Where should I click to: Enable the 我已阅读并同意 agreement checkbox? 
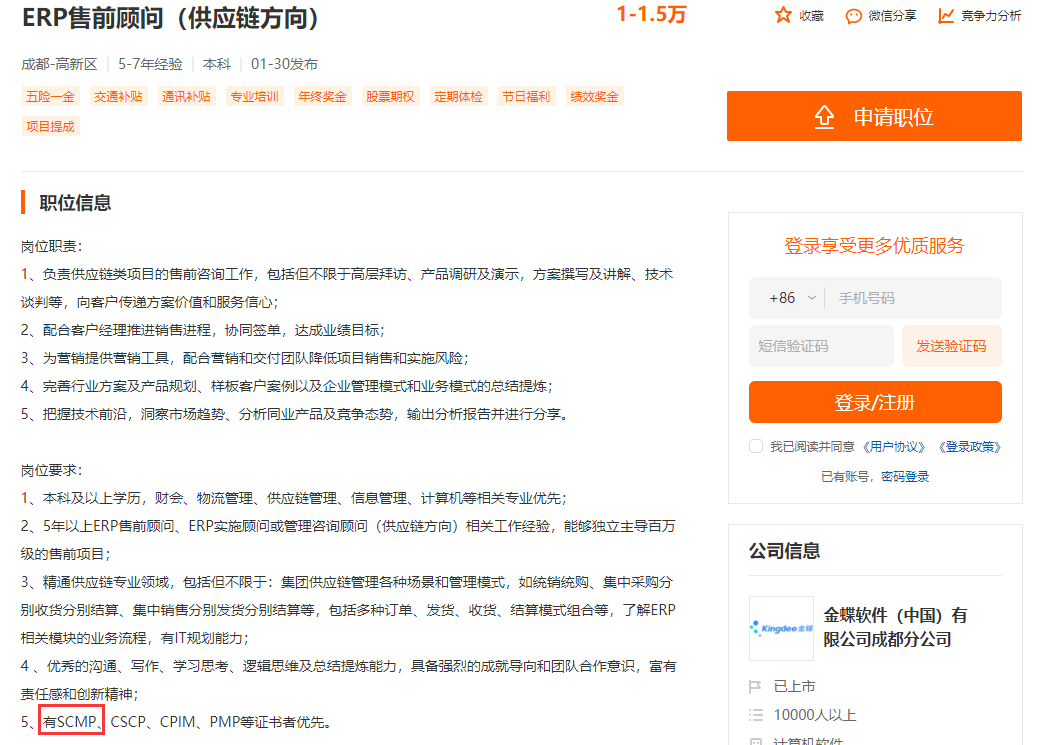[x=756, y=446]
